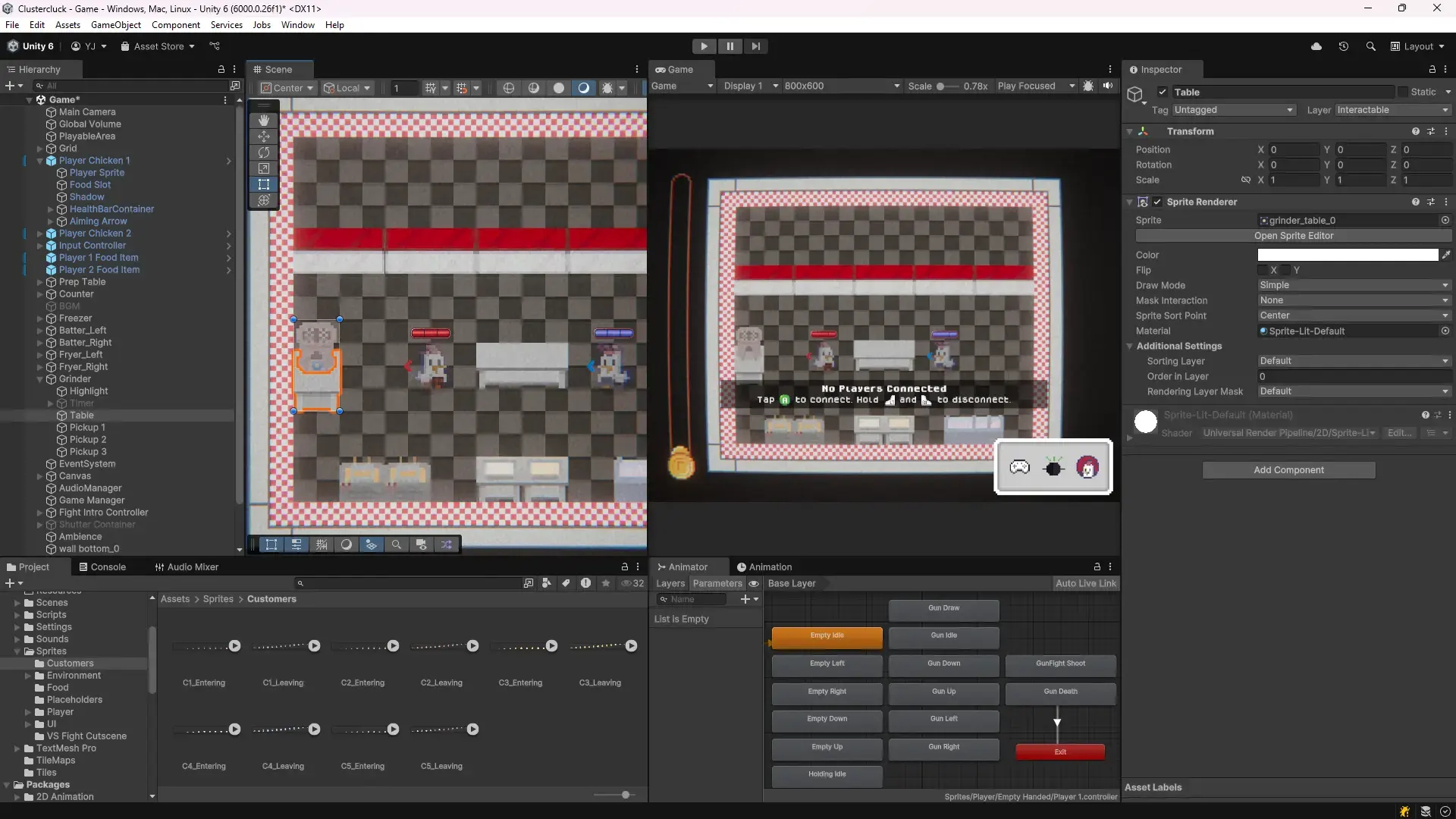Click the Sprite Renderer Color swatch
The image size is (1456, 819).
[x=1348, y=255]
